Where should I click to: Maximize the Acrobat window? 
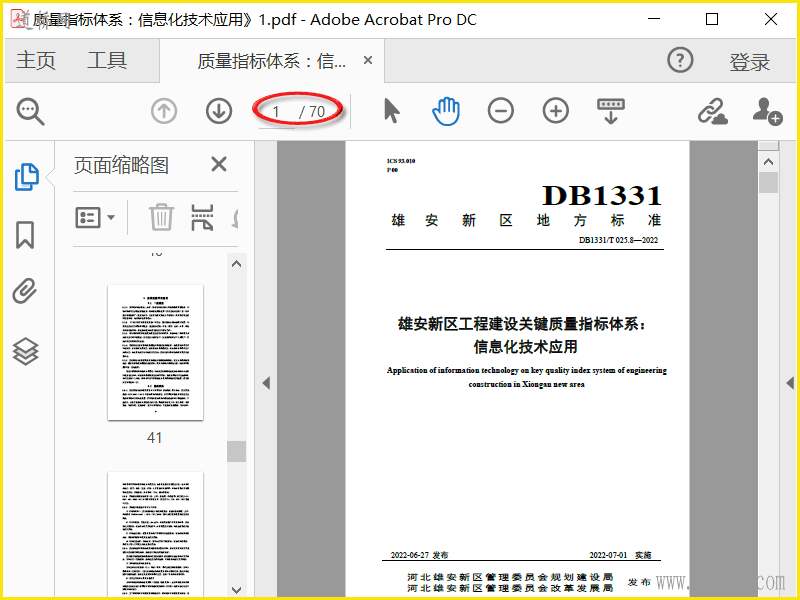click(x=712, y=19)
